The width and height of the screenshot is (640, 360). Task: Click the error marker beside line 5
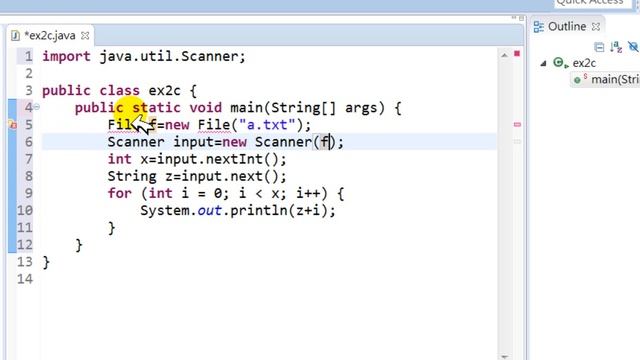click(x=13, y=125)
